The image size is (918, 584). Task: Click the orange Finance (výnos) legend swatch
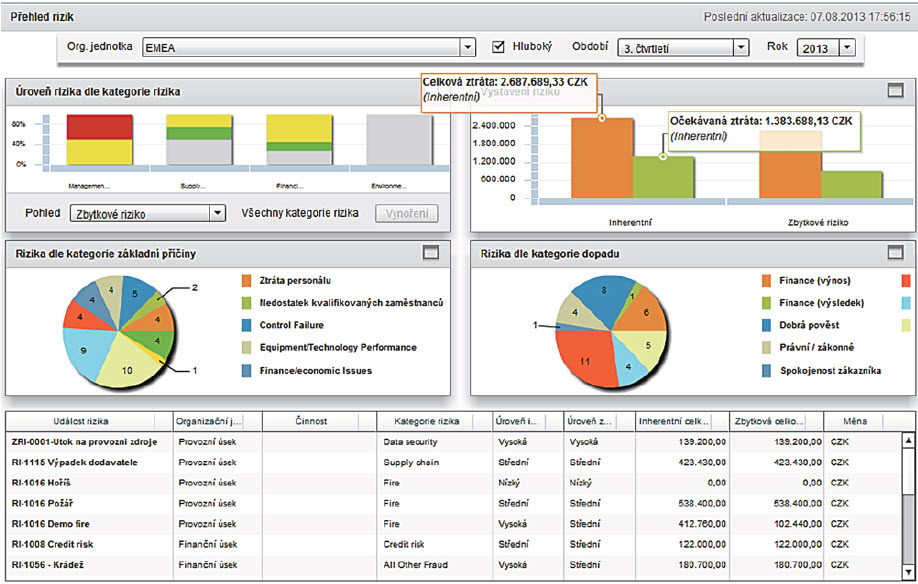pos(766,281)
